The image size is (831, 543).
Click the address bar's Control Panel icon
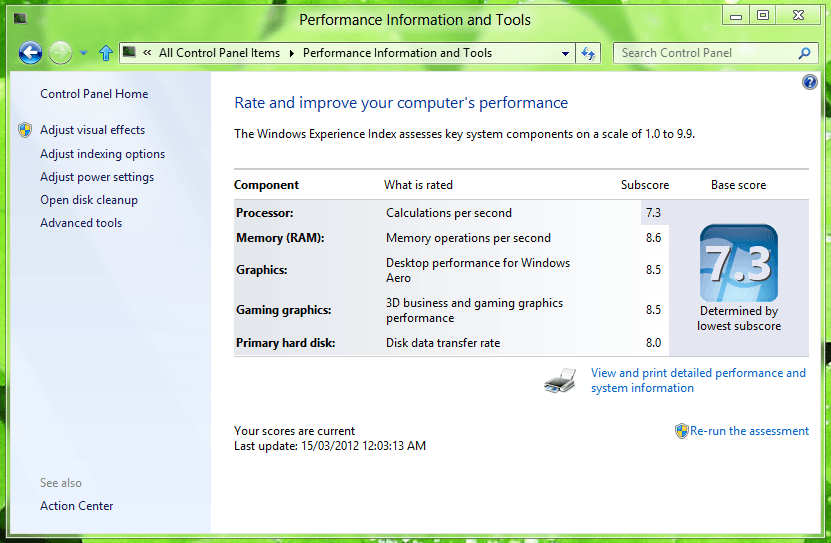[x=129, y=52]
